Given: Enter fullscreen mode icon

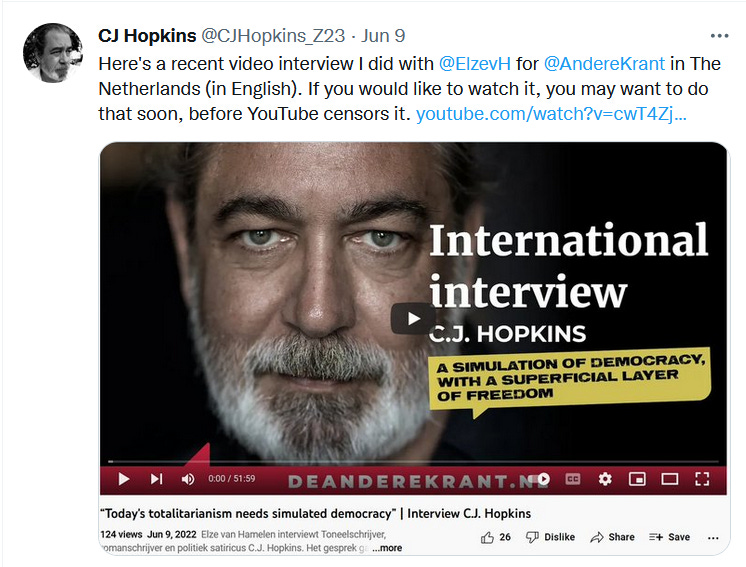Looking at the screenshot, I should (702, 479).
